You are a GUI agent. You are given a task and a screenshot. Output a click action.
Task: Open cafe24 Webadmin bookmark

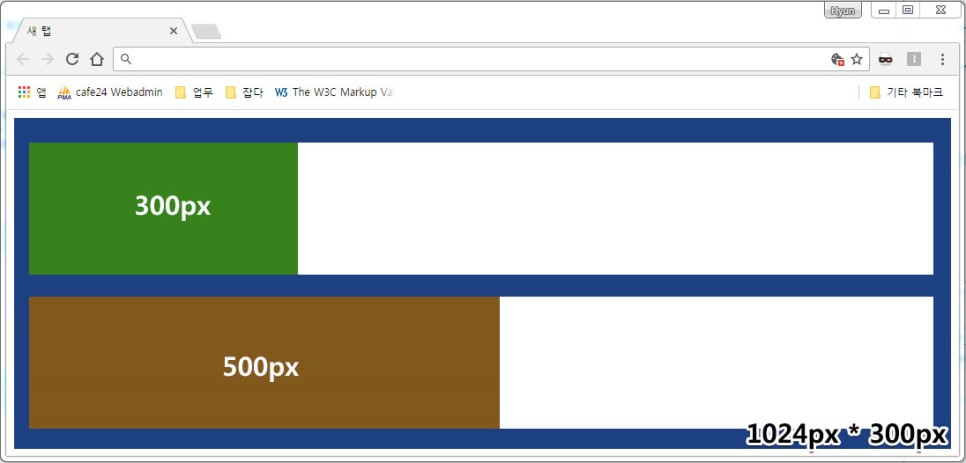click(110, 92)
